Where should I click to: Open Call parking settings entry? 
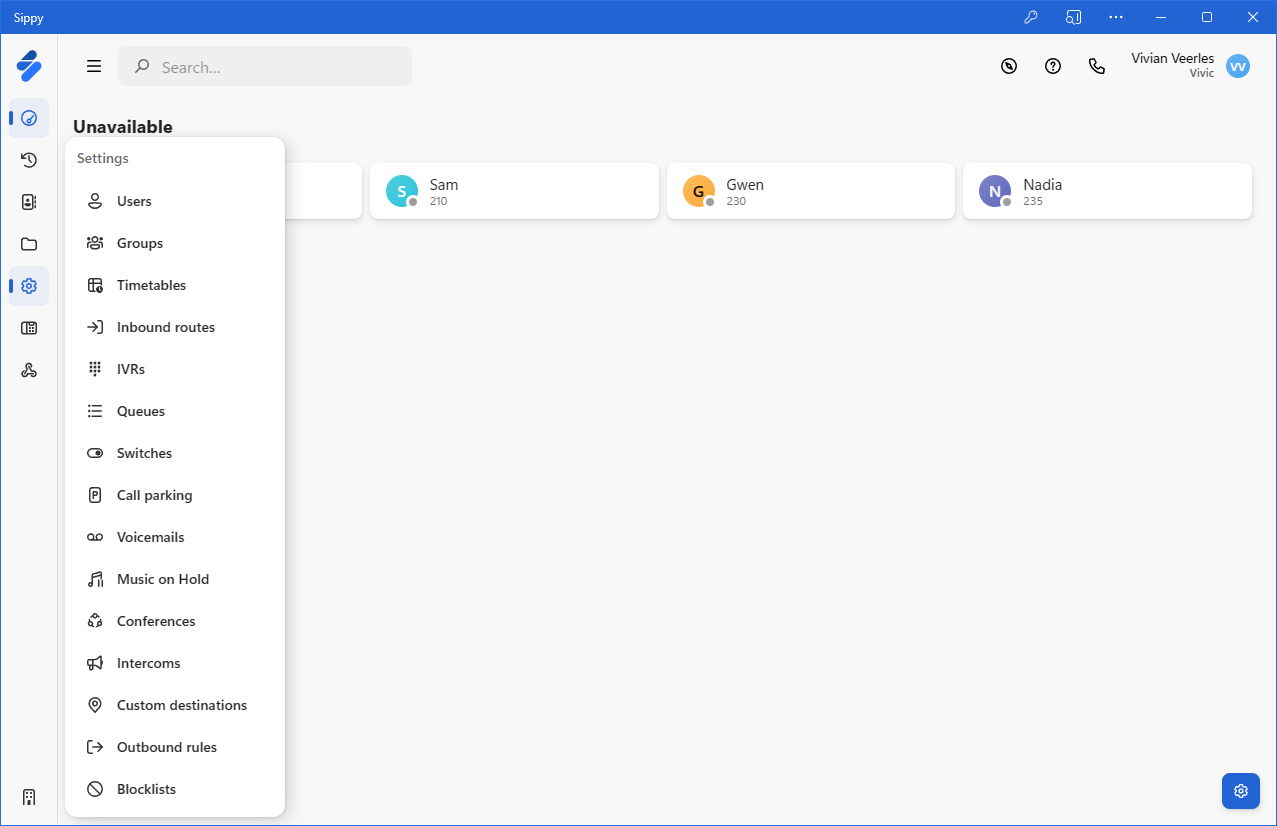click(154, 495)
